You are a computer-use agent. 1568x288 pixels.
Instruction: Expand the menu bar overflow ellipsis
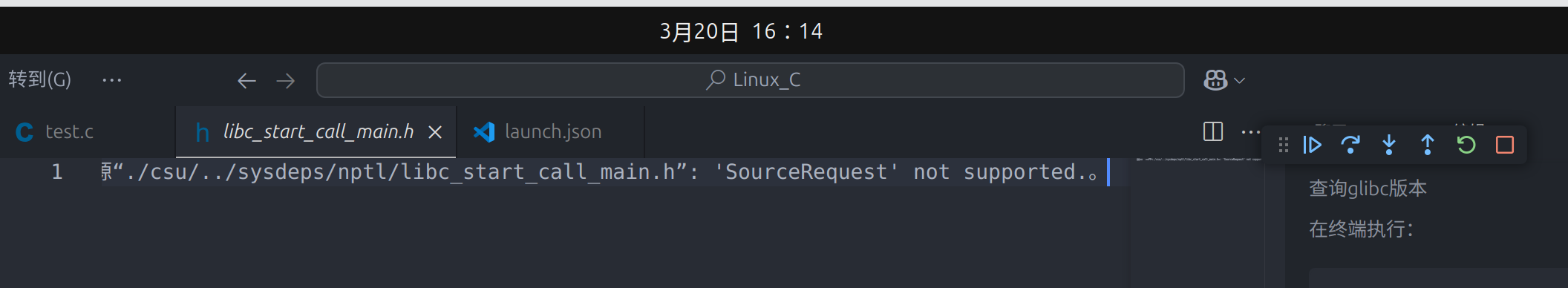point(112,80)
